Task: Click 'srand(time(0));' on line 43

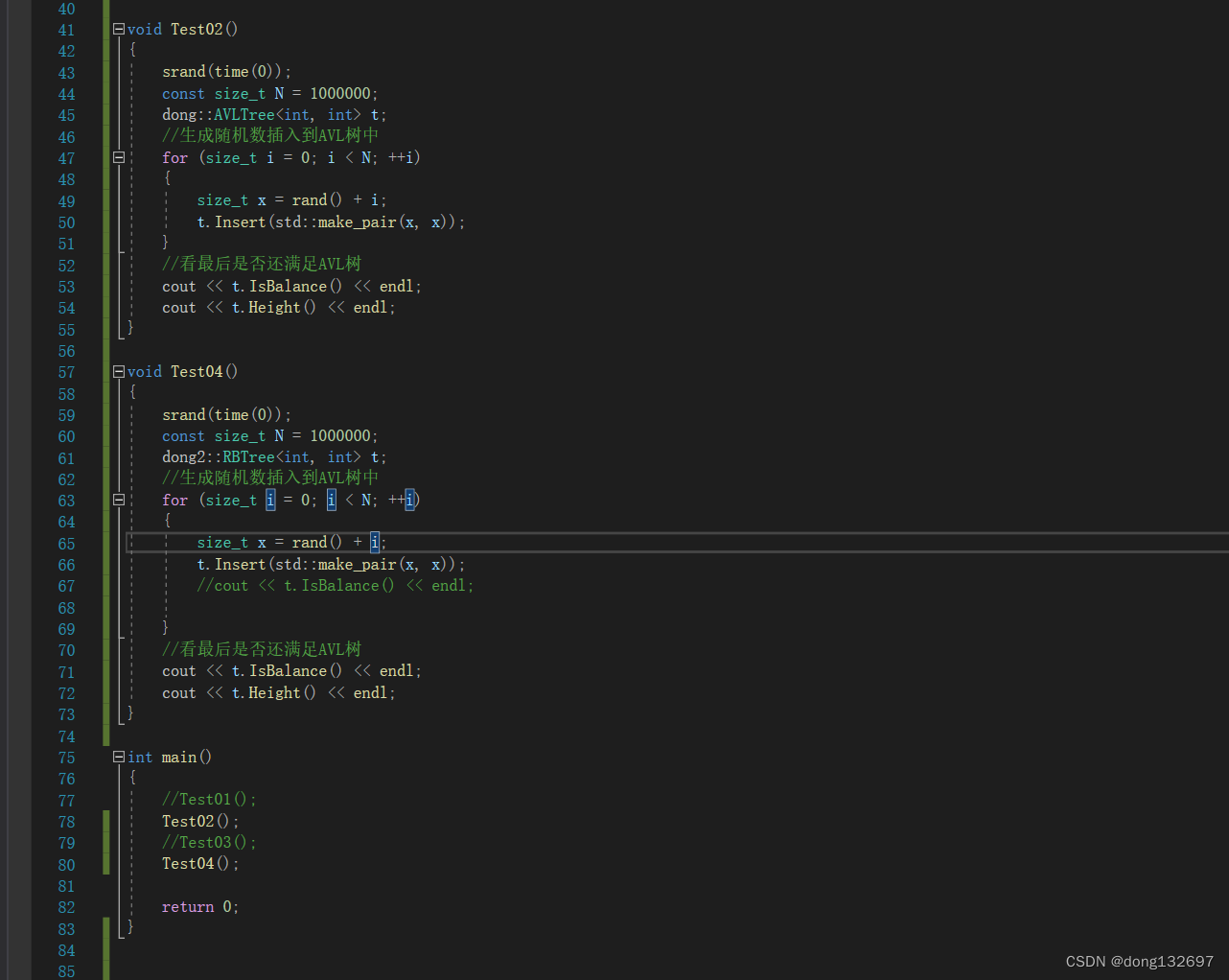Action: 226,72
